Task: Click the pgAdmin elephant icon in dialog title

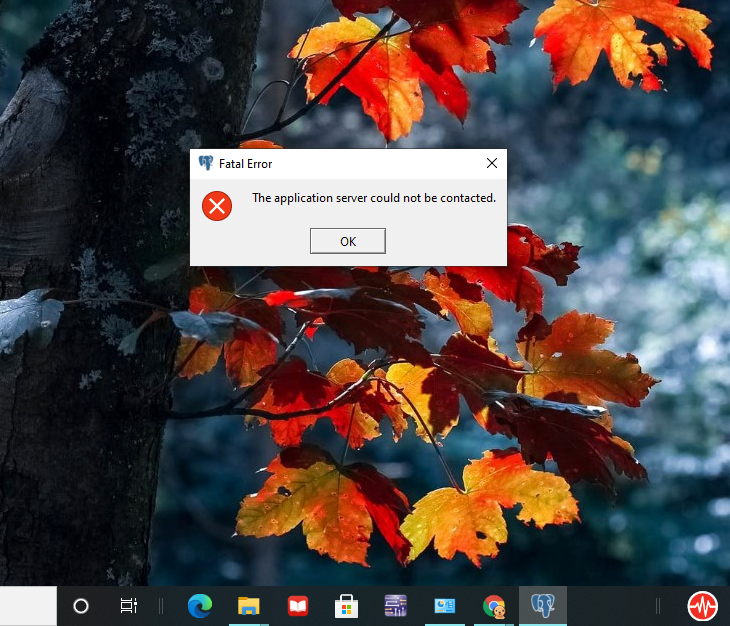Action: pos(206,163)
